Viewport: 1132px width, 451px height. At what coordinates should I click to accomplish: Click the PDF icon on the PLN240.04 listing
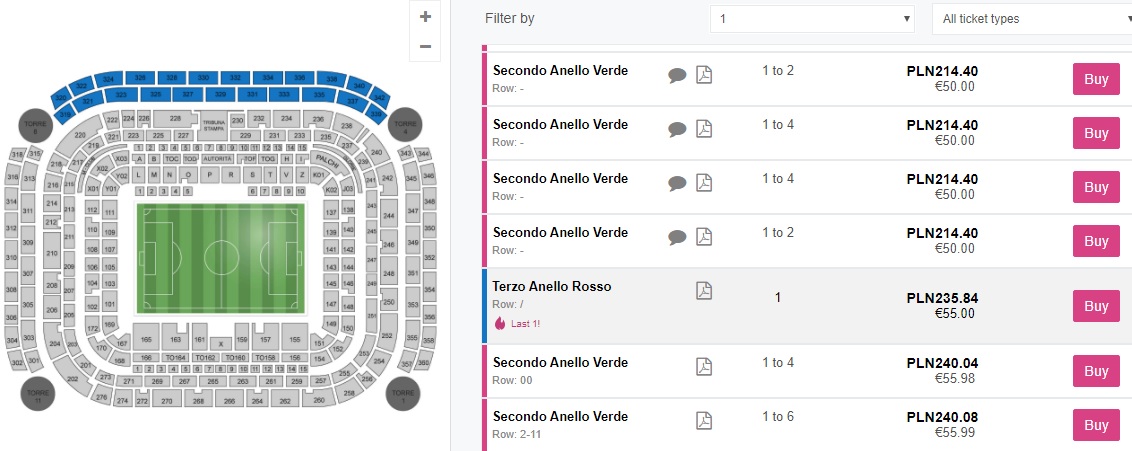click(704, 366)
